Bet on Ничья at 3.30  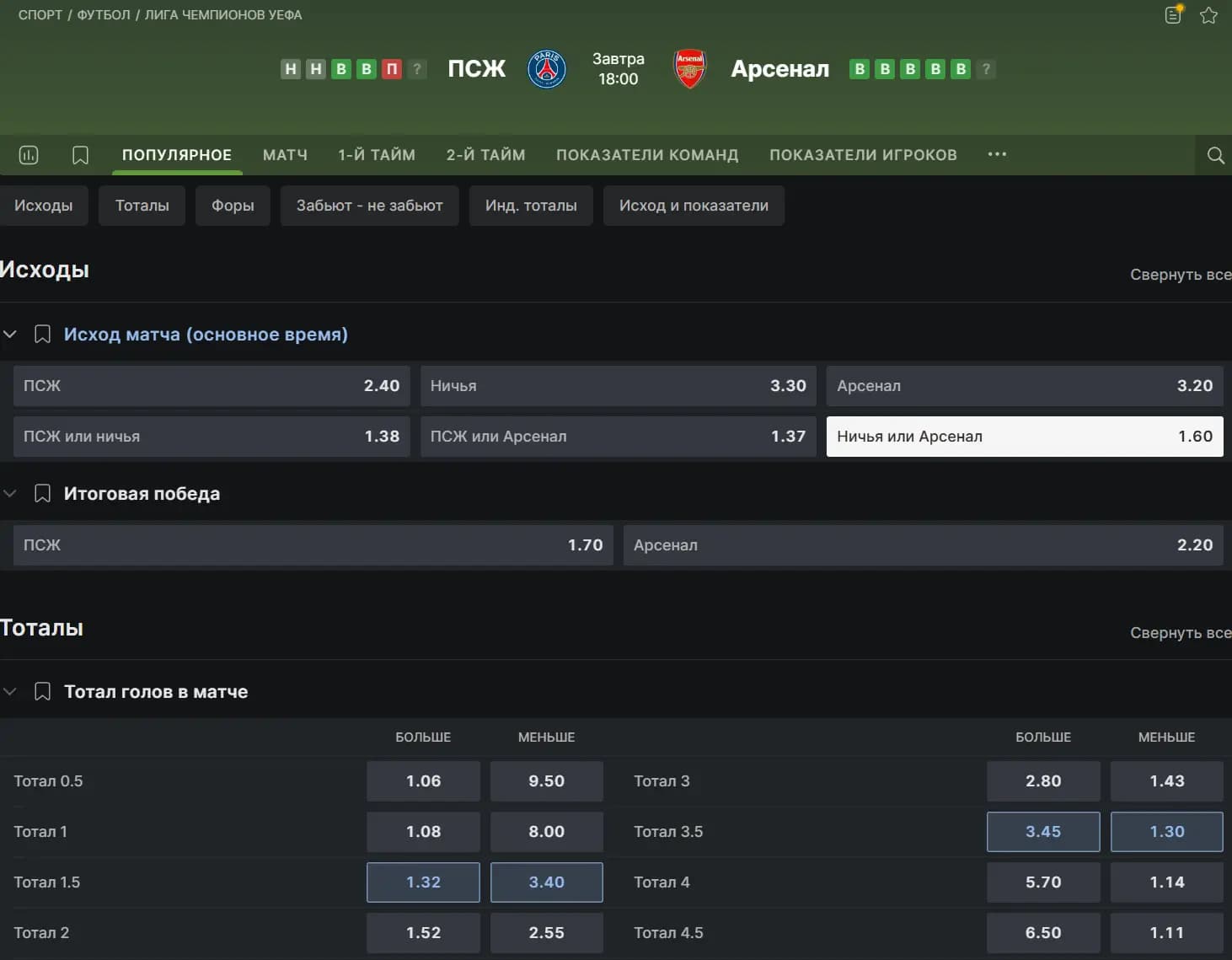click(618, 386)
